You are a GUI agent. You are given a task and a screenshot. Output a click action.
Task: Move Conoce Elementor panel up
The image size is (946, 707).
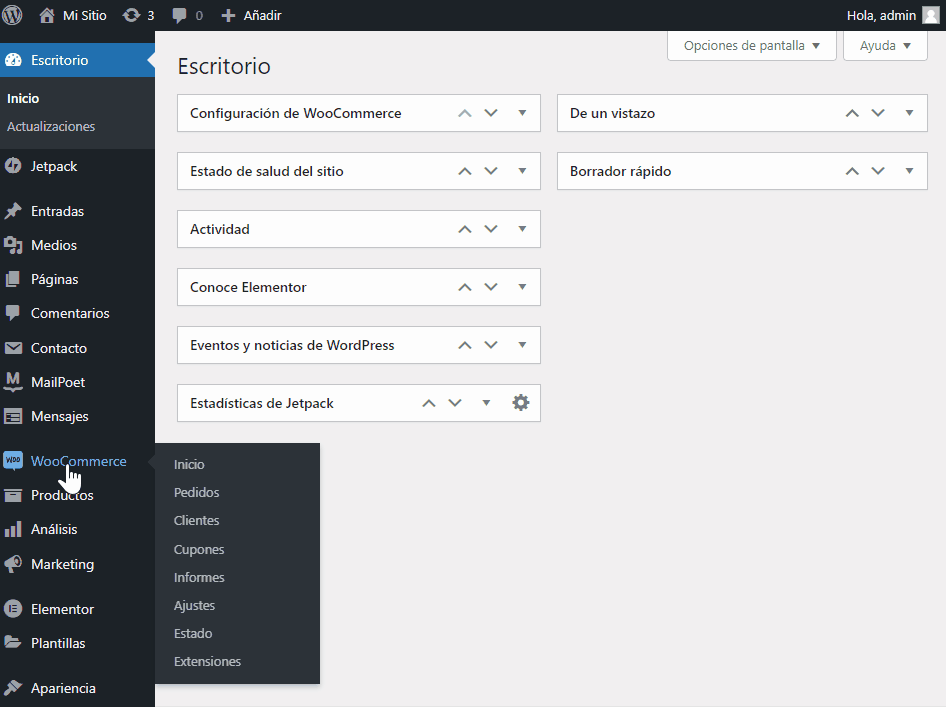pos(465,287)
